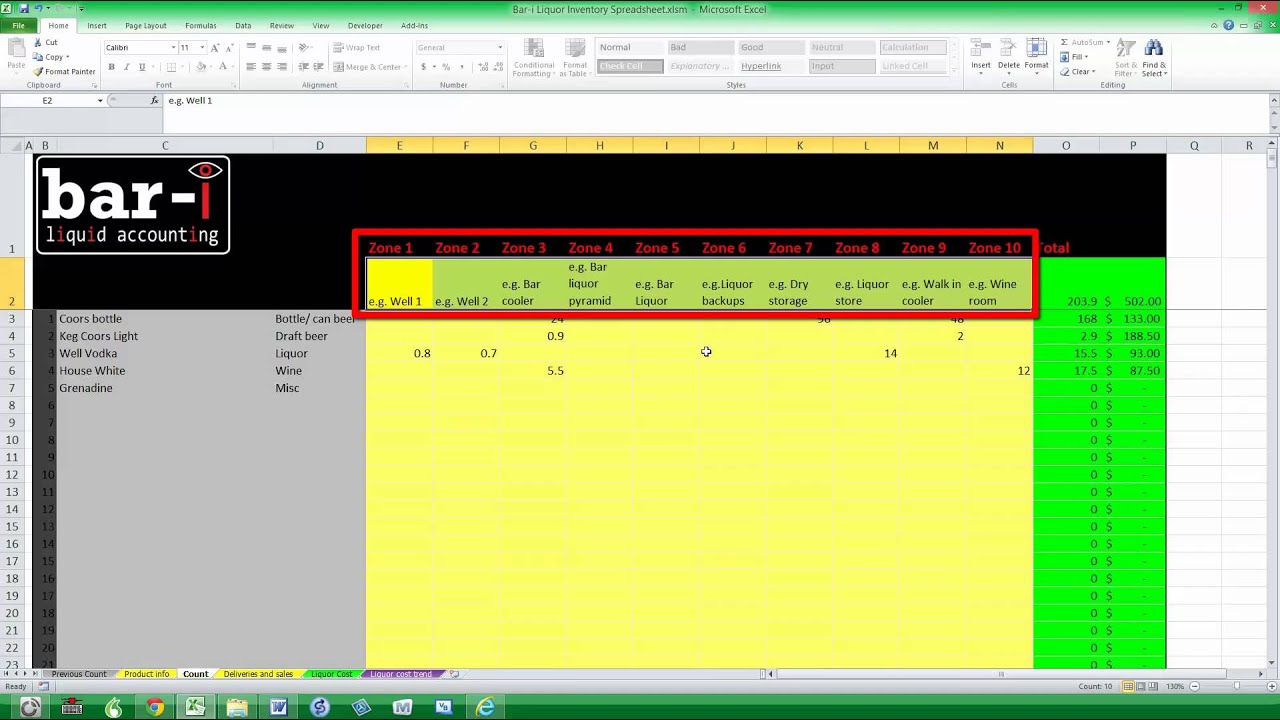Click Increase Indent icon

click(318, 67)
